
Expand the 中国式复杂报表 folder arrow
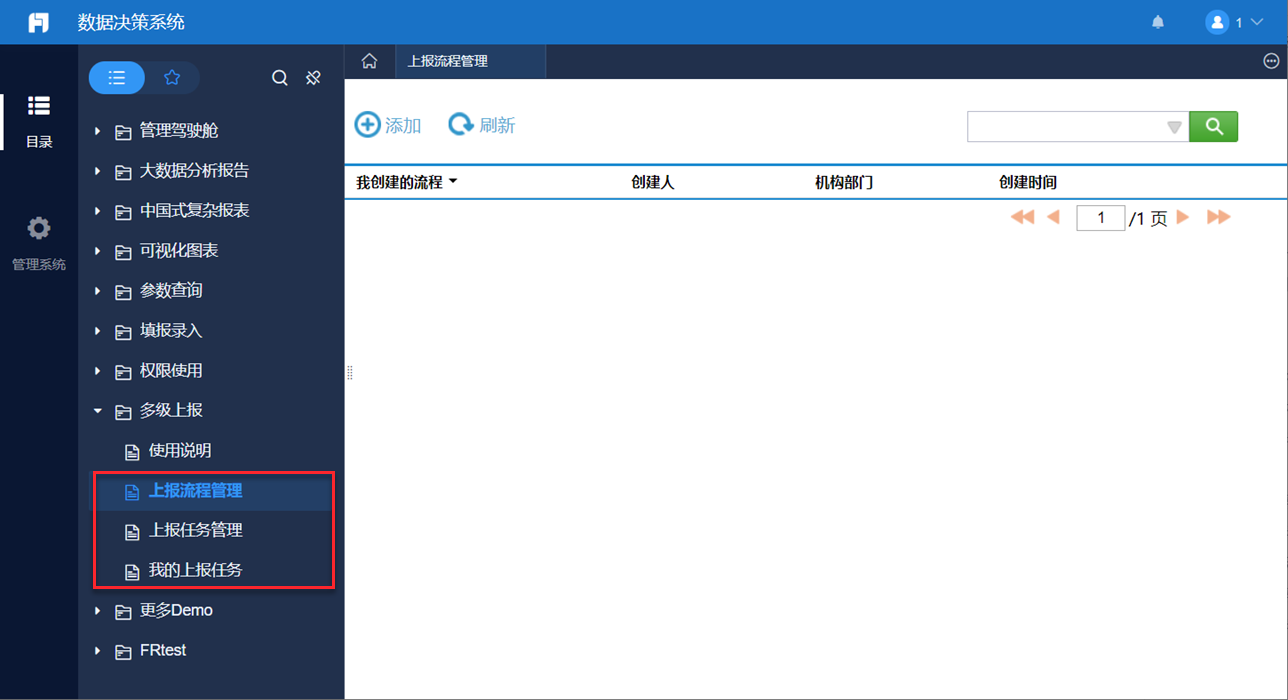pyautogui.click(x=98, y=211)
